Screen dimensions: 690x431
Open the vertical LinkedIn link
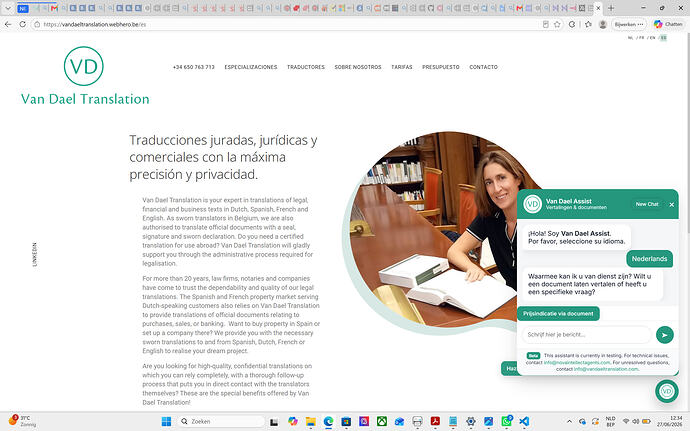[x=35, y=254]
